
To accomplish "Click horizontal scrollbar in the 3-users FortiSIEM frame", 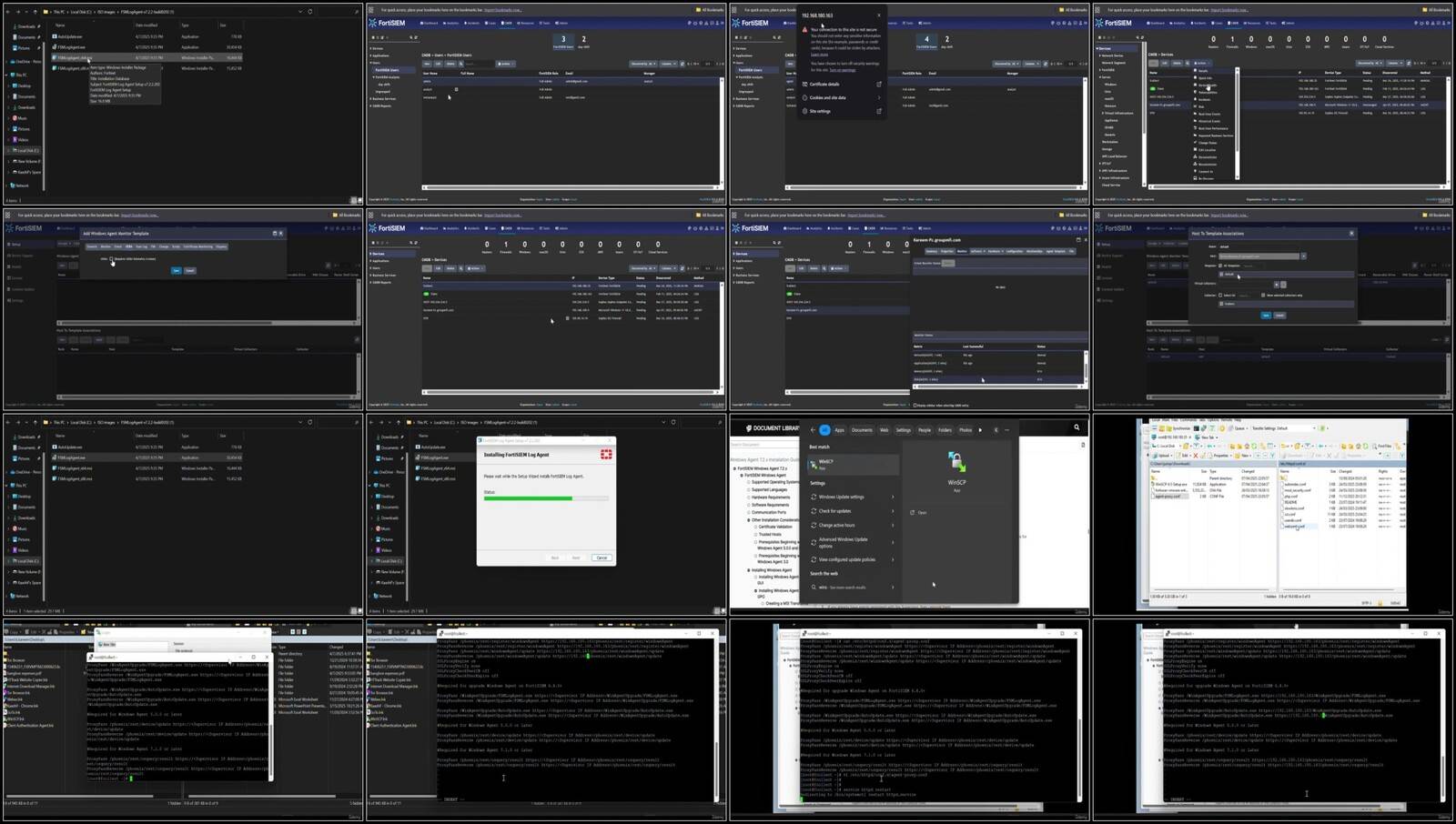I will [x=571, y=187].
